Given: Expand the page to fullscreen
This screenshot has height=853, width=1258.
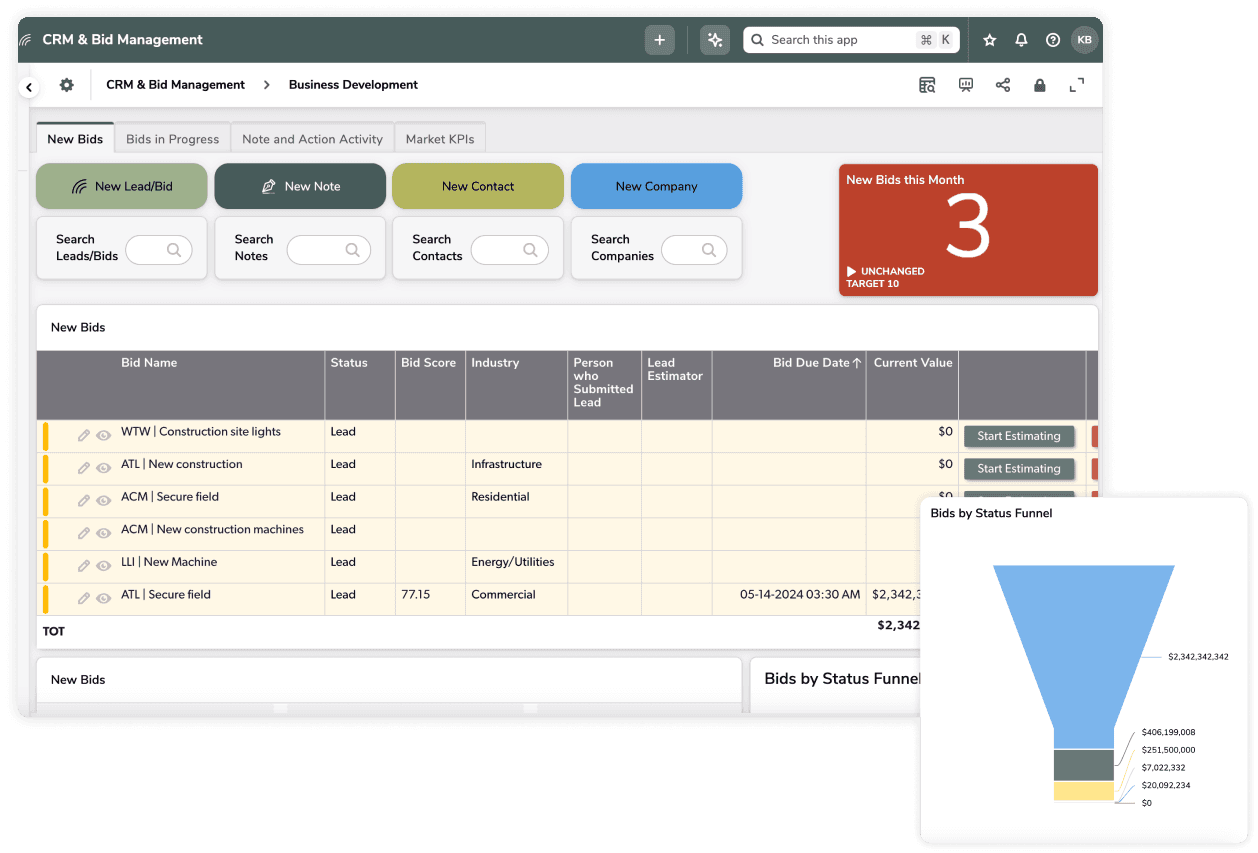Looking at the screenshot, I should [x=1077, y=85].
